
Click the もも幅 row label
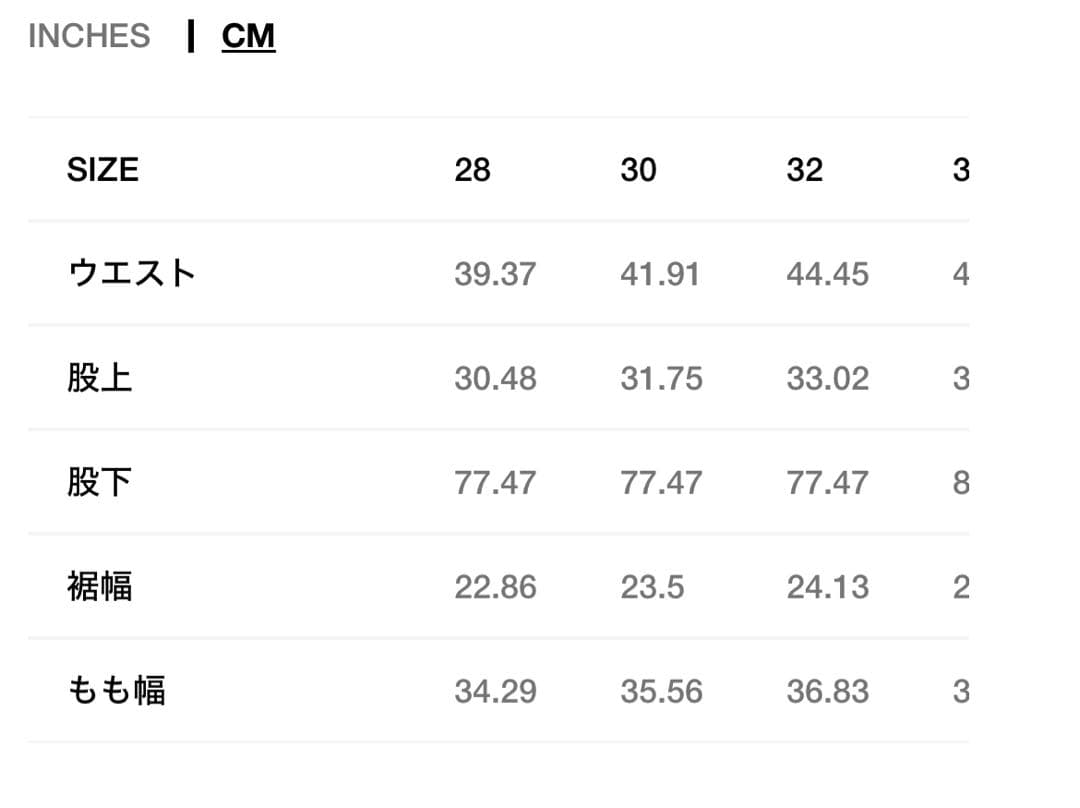pos(116,691)
